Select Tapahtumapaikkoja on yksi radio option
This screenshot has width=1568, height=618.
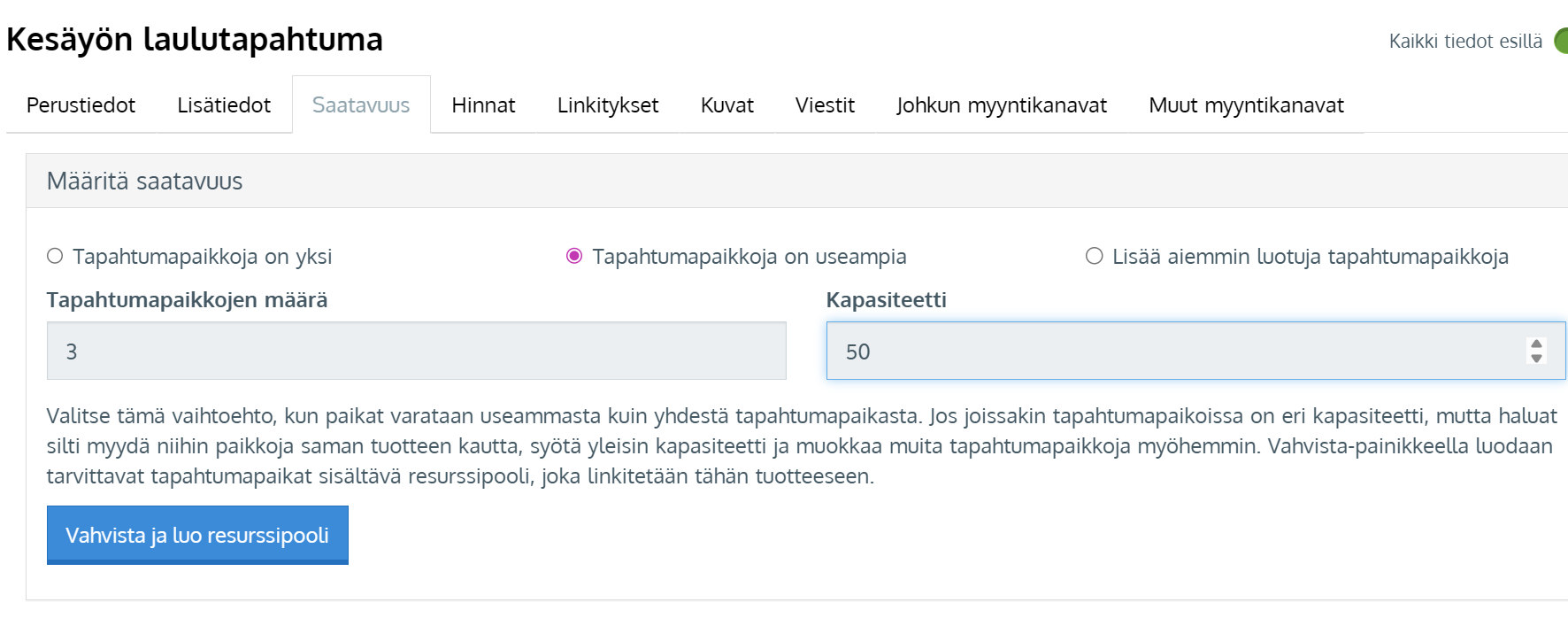[x=55, y=256]
